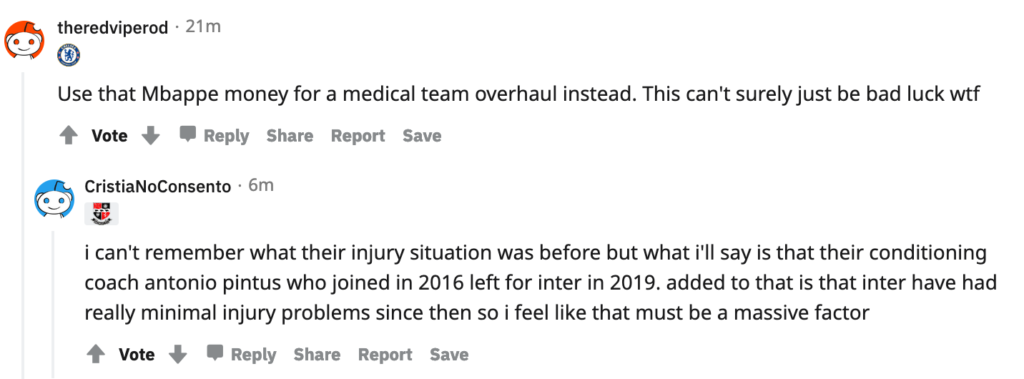
Task: Reply to CristiaNoConsento's comment
Action: point(242,354)
